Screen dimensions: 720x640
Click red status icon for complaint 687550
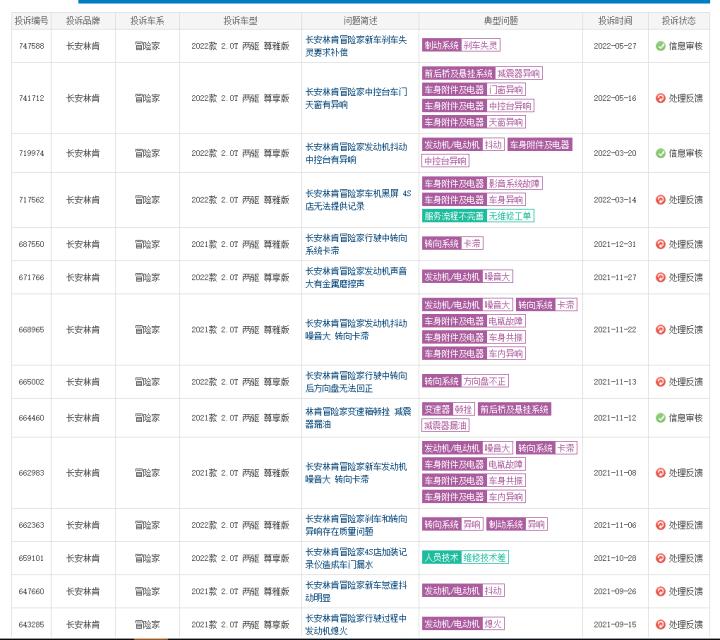(660, 244)
